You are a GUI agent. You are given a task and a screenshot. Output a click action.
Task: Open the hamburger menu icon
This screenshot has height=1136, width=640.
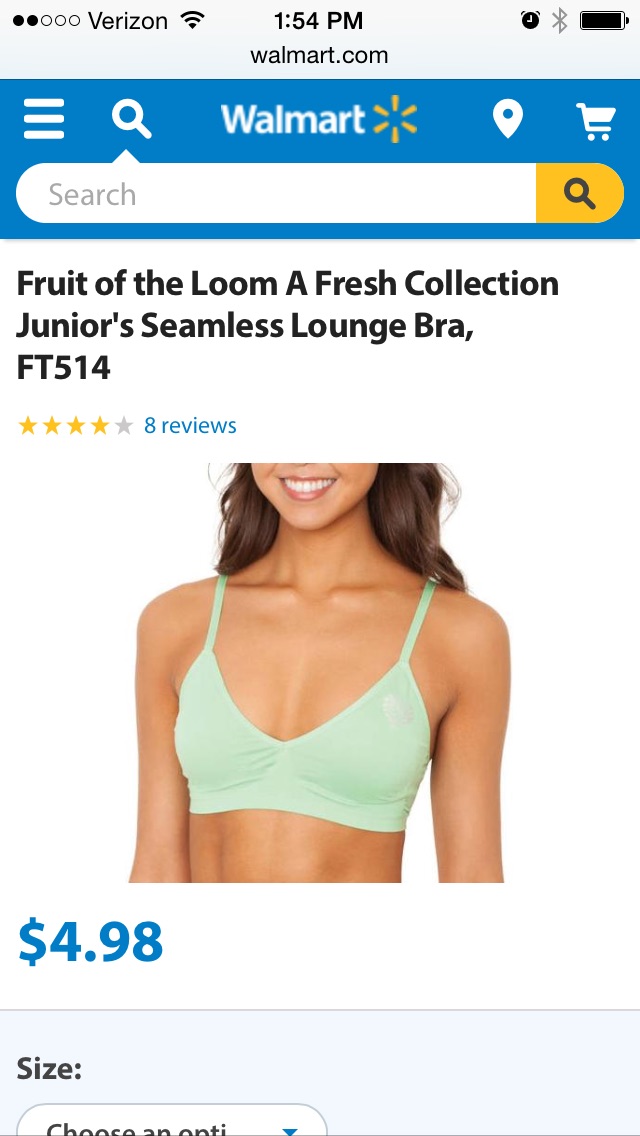[x=43, y=119]
